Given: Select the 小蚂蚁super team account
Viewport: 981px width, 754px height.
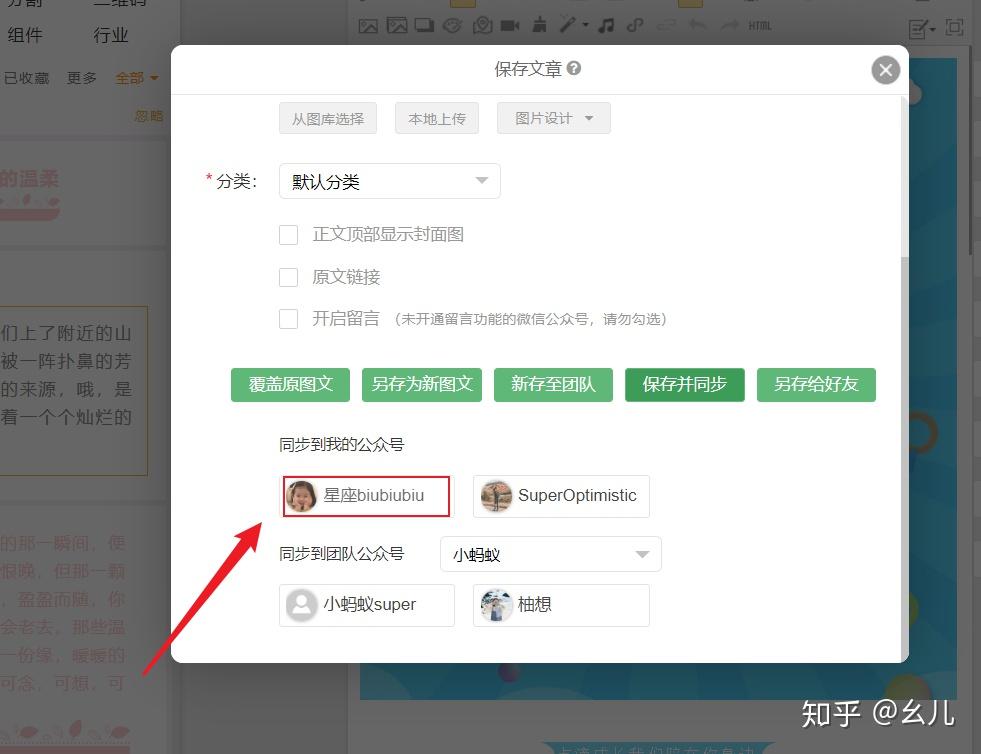Looking at the screenshot, I should coord(367,605).
